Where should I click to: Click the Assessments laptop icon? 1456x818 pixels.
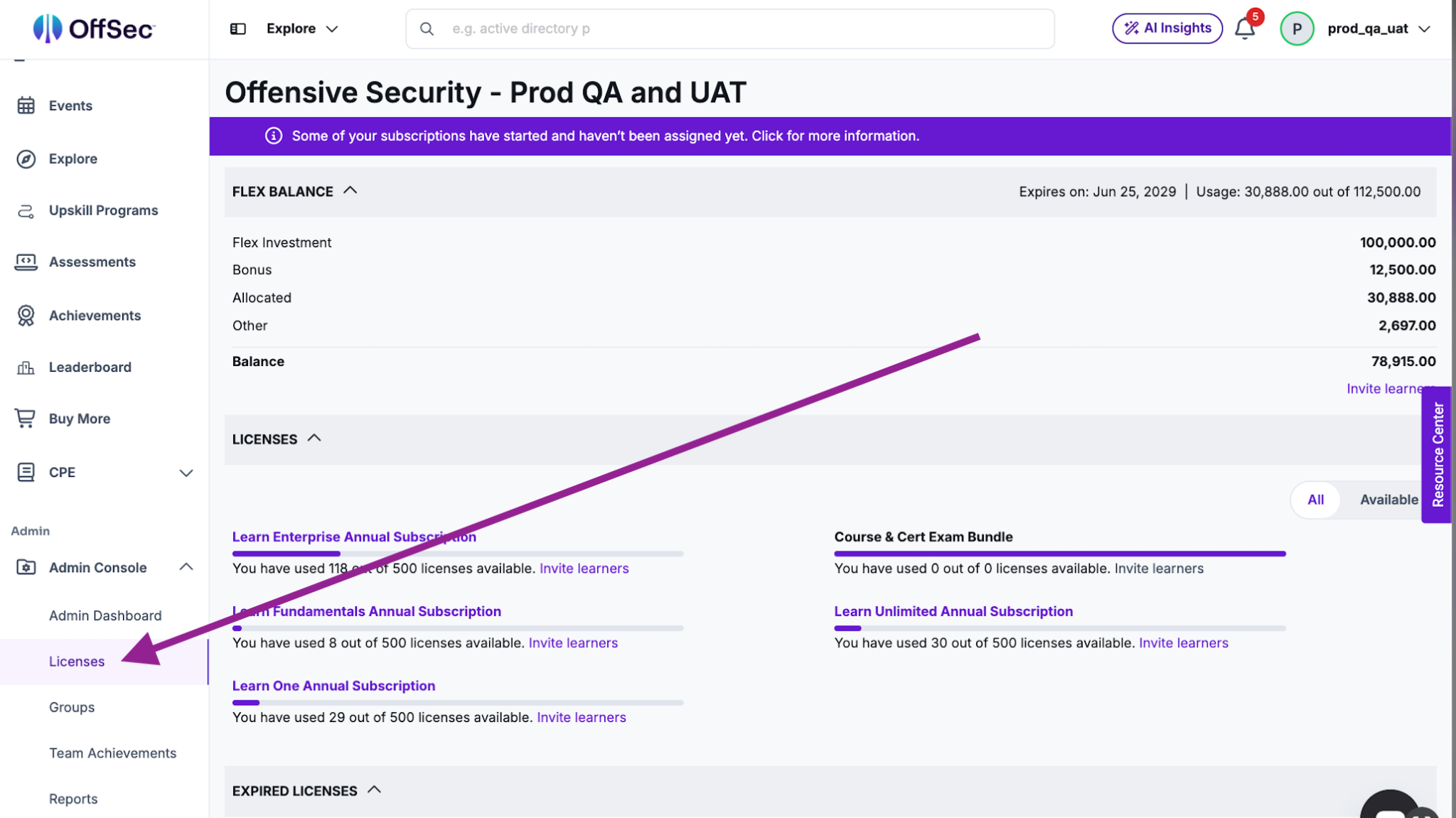point(26,262)
